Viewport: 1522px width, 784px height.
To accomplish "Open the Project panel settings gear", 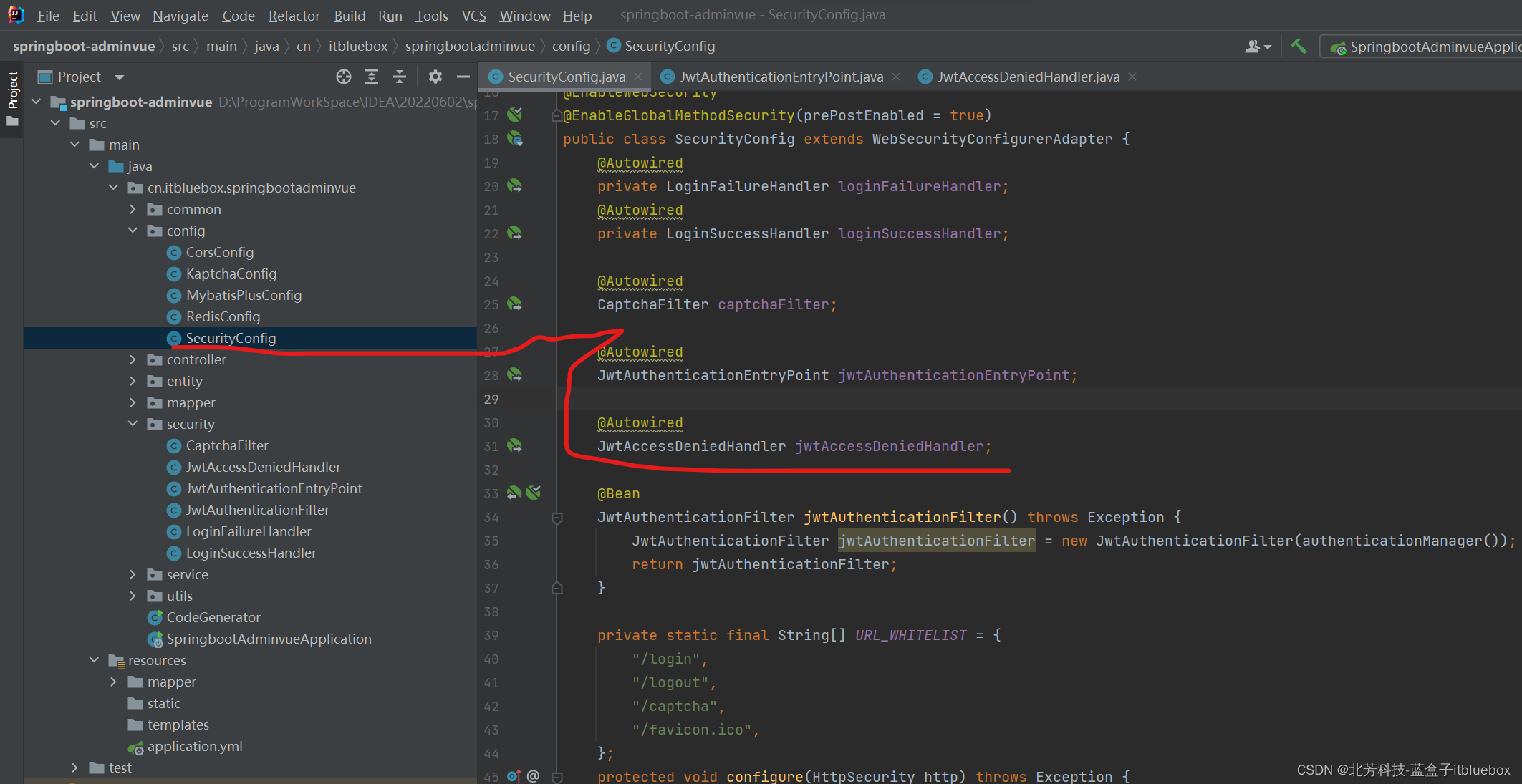I will point(435,77).
